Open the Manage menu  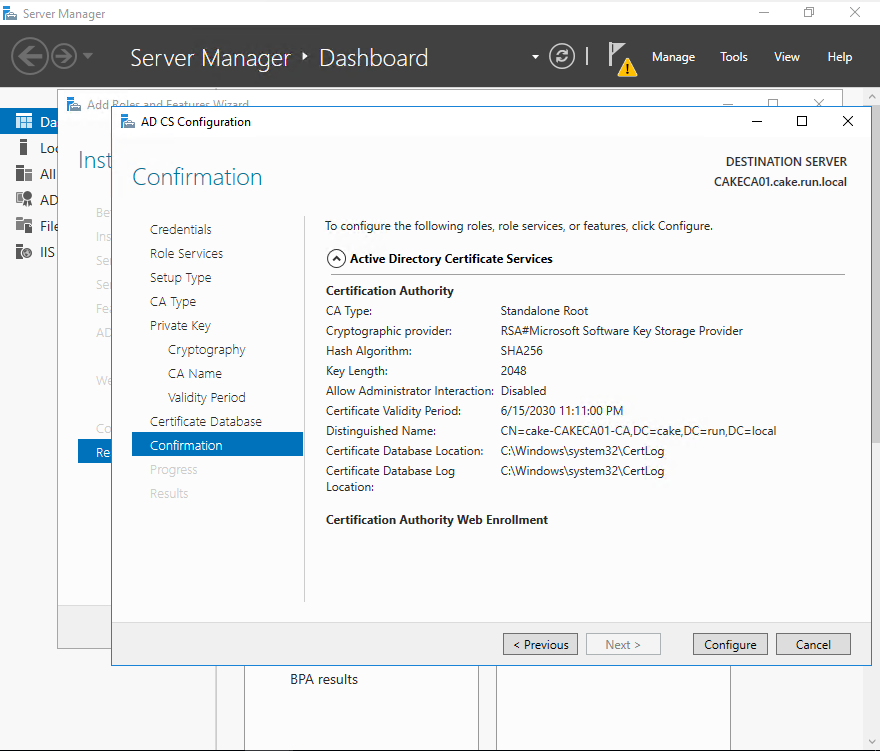pyautogui.click(x=673, y=57)
